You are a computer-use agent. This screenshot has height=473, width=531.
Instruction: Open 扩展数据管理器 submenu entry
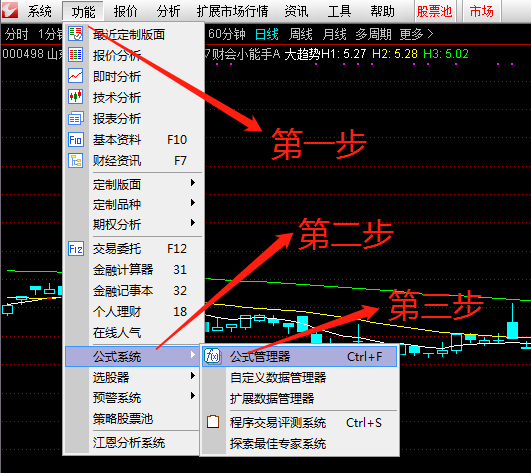click(299, 399)
